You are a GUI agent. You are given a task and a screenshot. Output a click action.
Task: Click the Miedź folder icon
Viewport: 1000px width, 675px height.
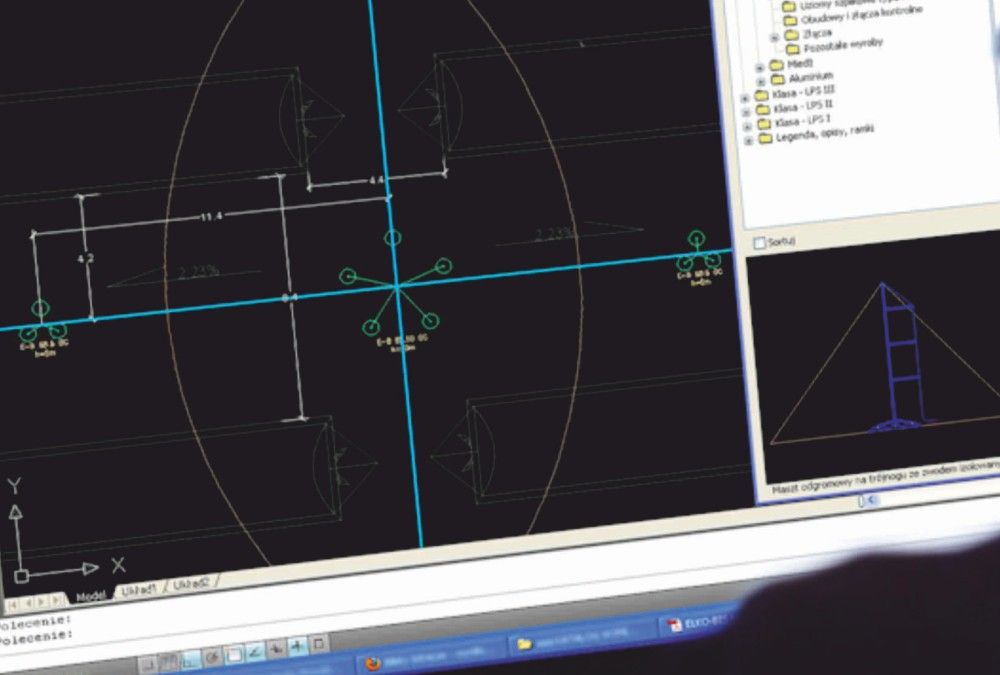click(x=776, y=65)
